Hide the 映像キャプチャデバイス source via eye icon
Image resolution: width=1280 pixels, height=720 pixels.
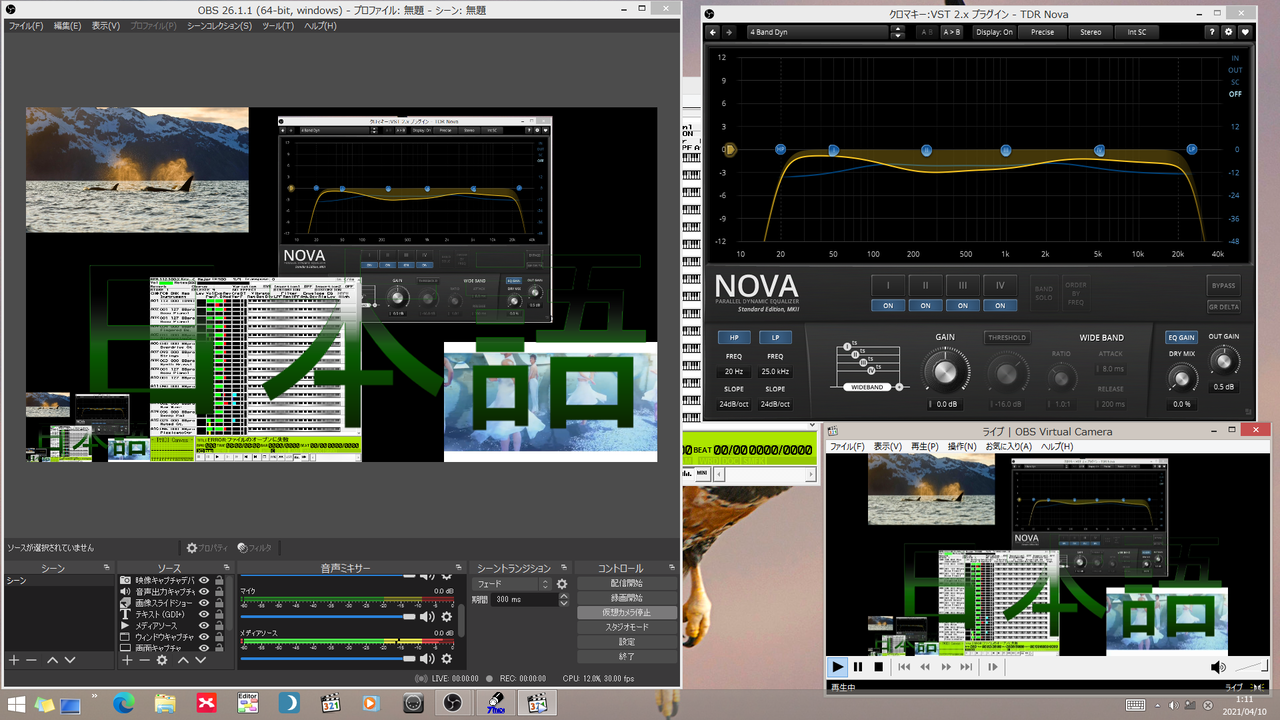point(204,580)
